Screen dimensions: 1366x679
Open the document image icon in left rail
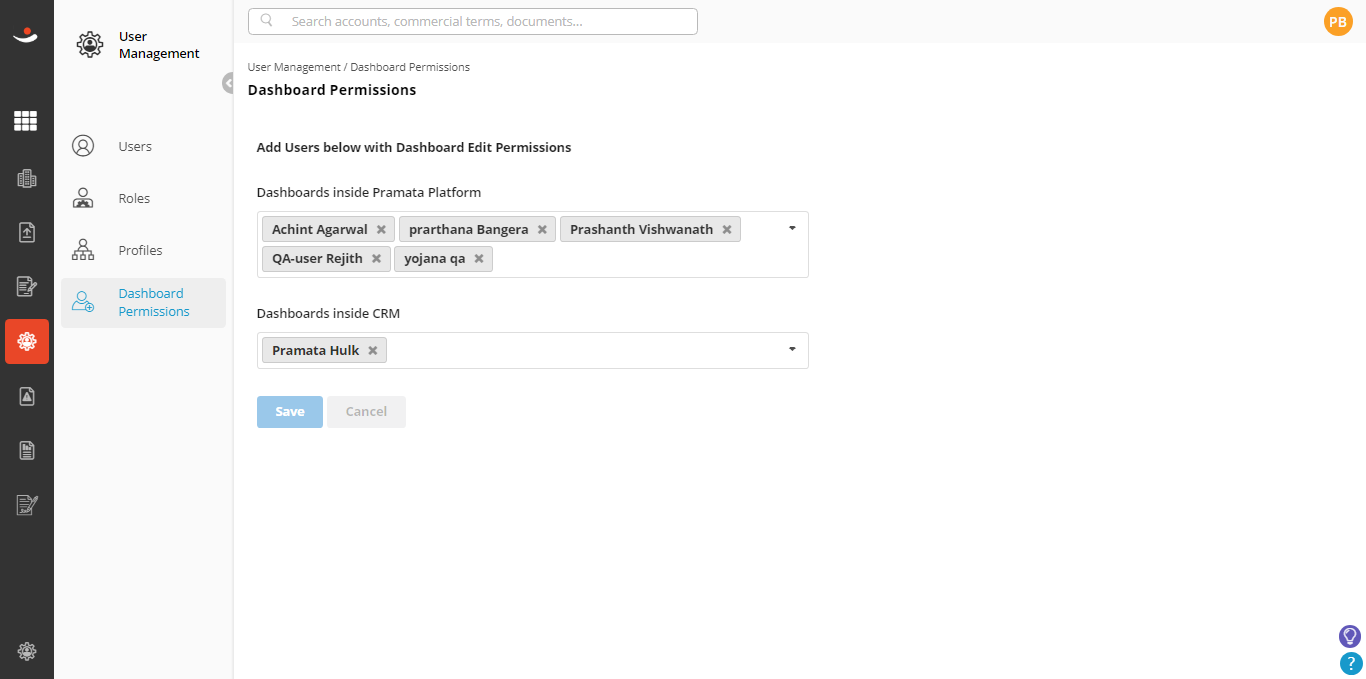click(x=26, y=396)
